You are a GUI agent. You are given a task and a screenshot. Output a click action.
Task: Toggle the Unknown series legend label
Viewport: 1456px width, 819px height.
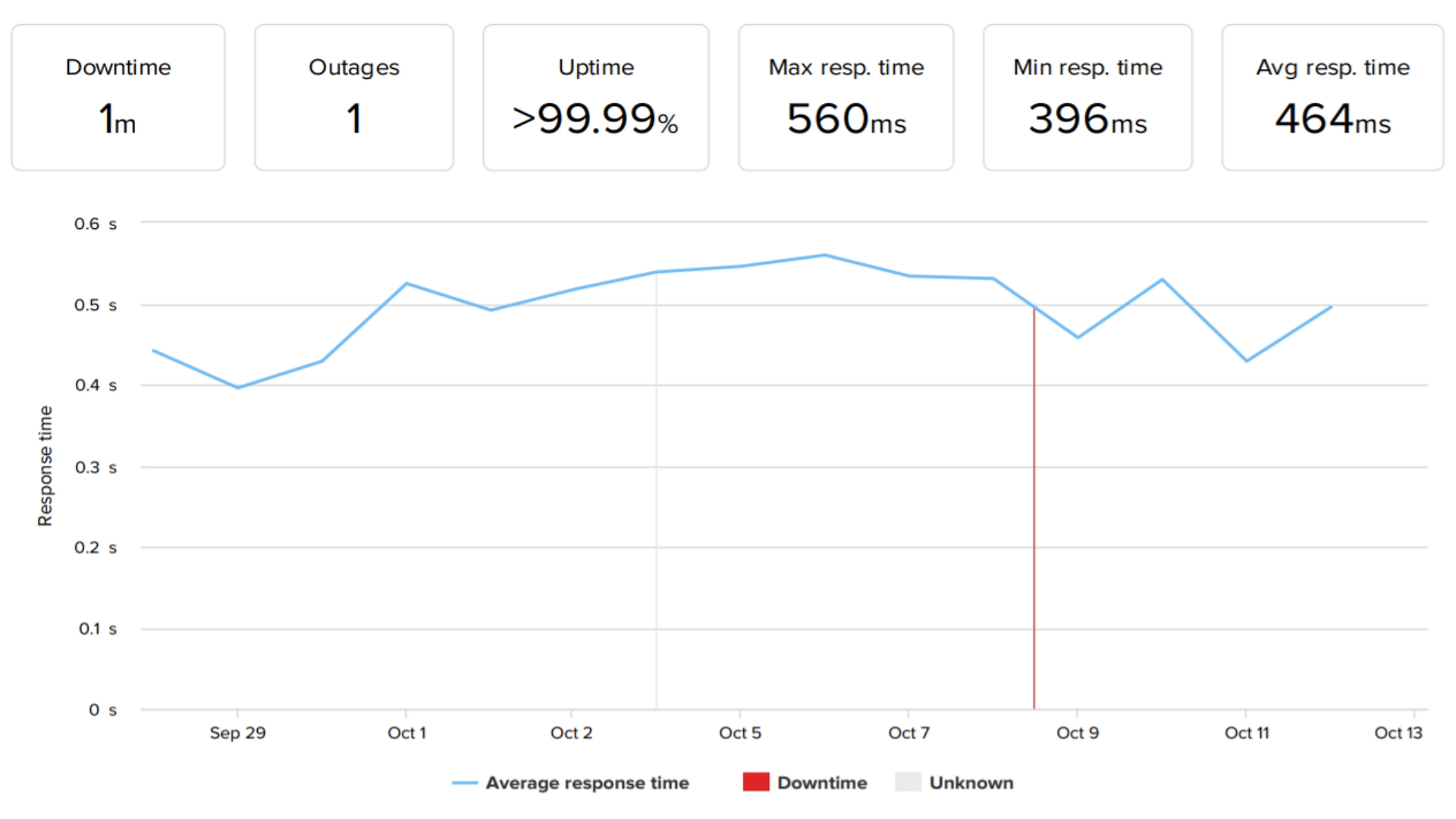(x=971, y=783)
